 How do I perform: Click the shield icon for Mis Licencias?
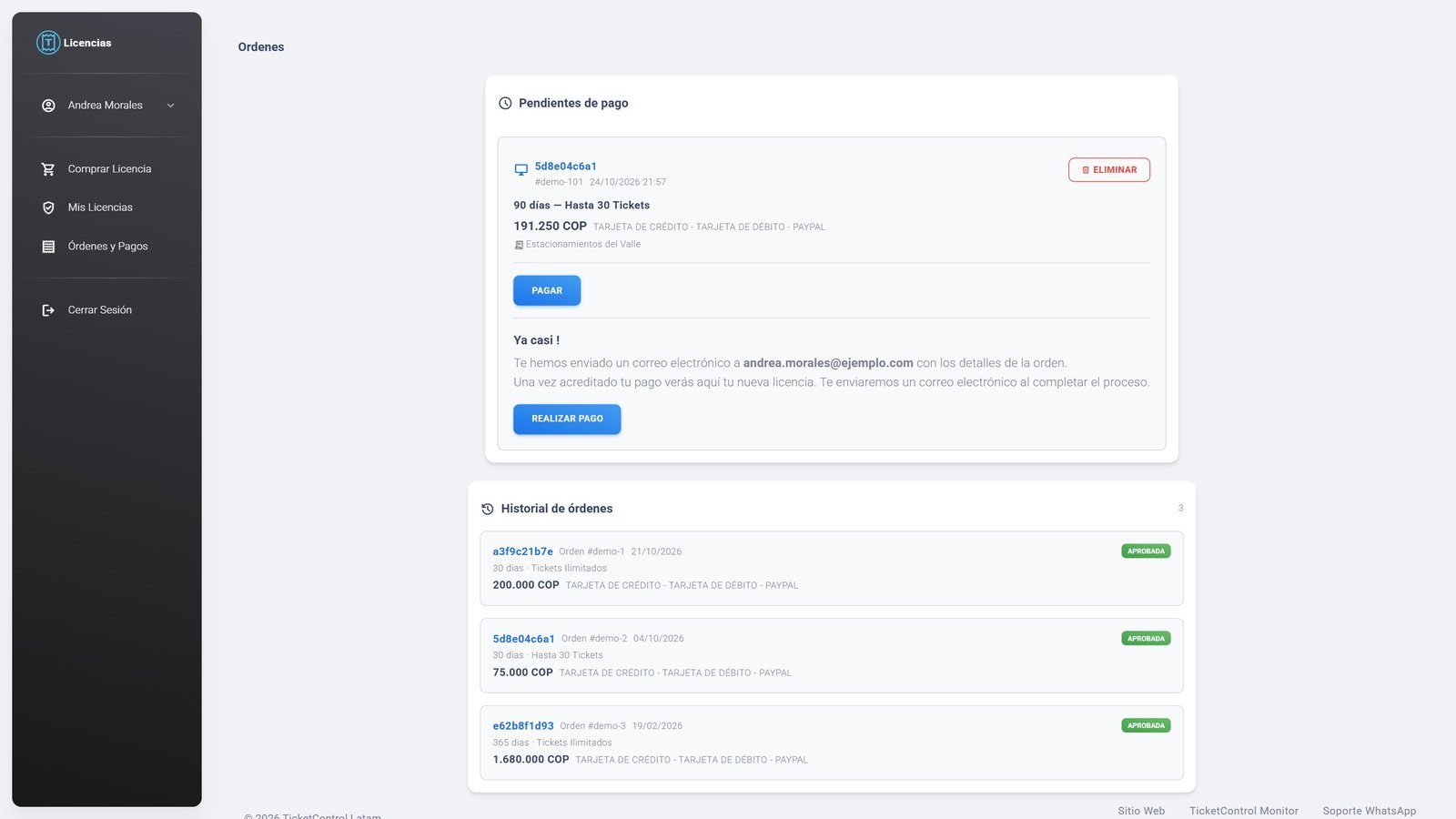[x=48, y=207]
